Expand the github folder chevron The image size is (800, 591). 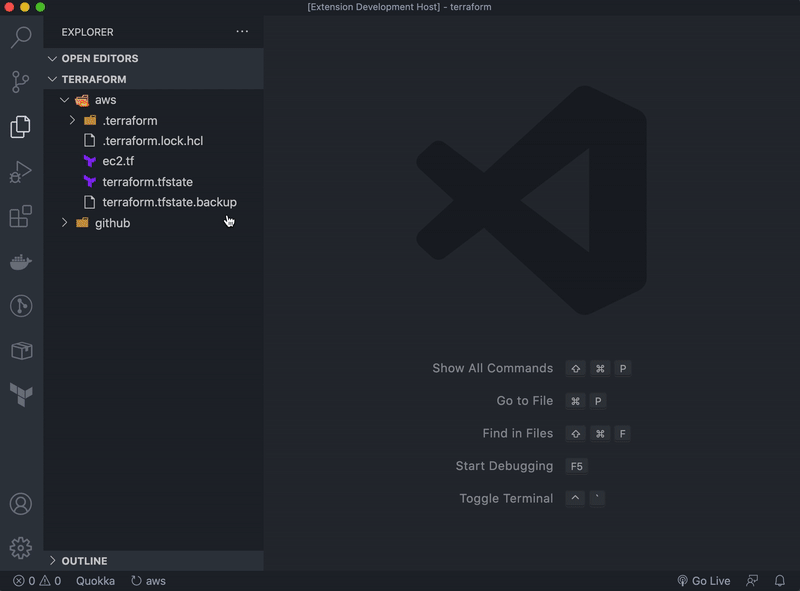coord(64,223)
